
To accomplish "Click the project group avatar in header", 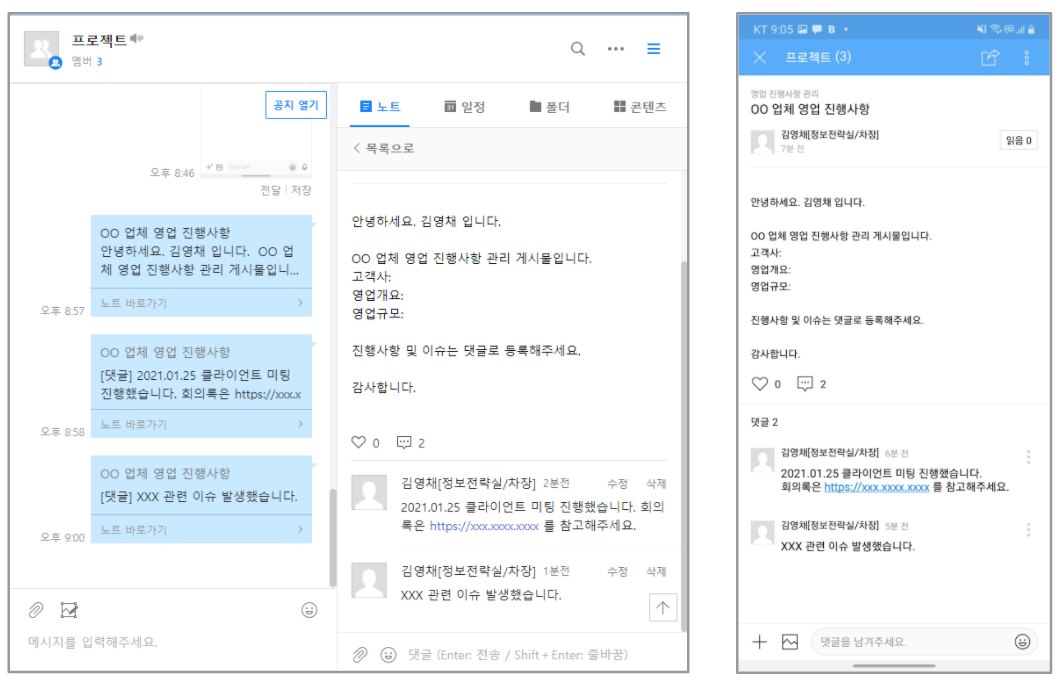I will click(41, 49).
